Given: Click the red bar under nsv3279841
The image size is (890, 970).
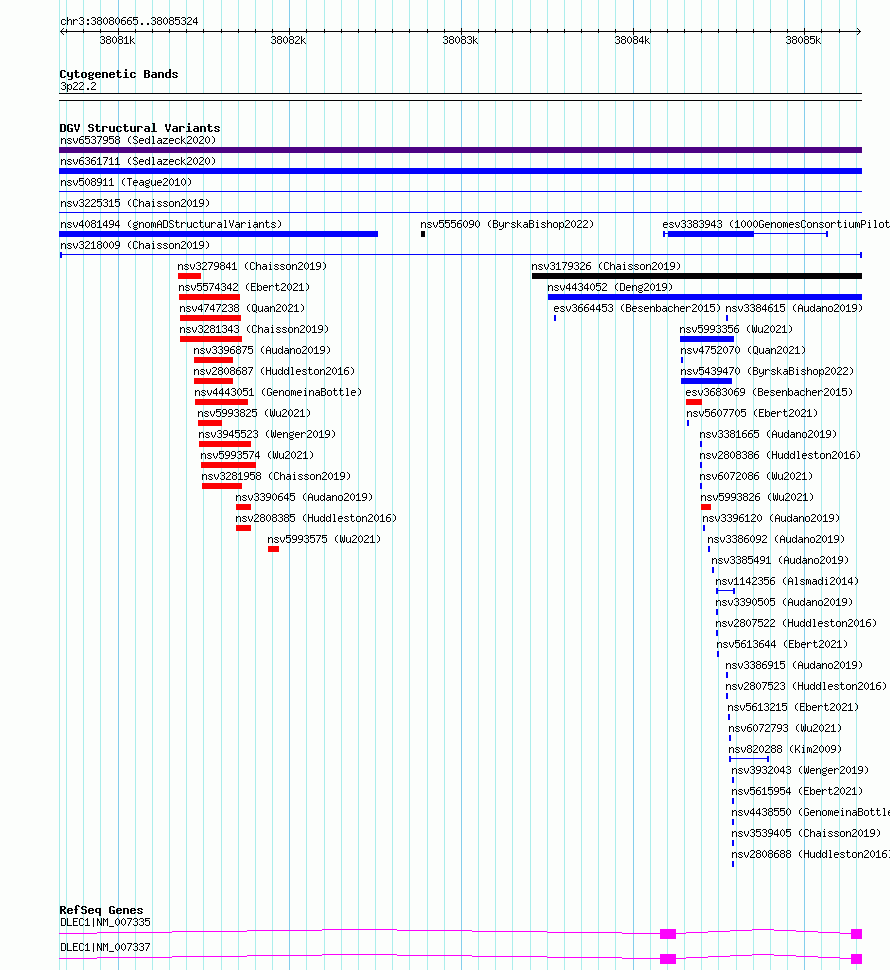Looking at the screenshot, I should click(189, 277).
